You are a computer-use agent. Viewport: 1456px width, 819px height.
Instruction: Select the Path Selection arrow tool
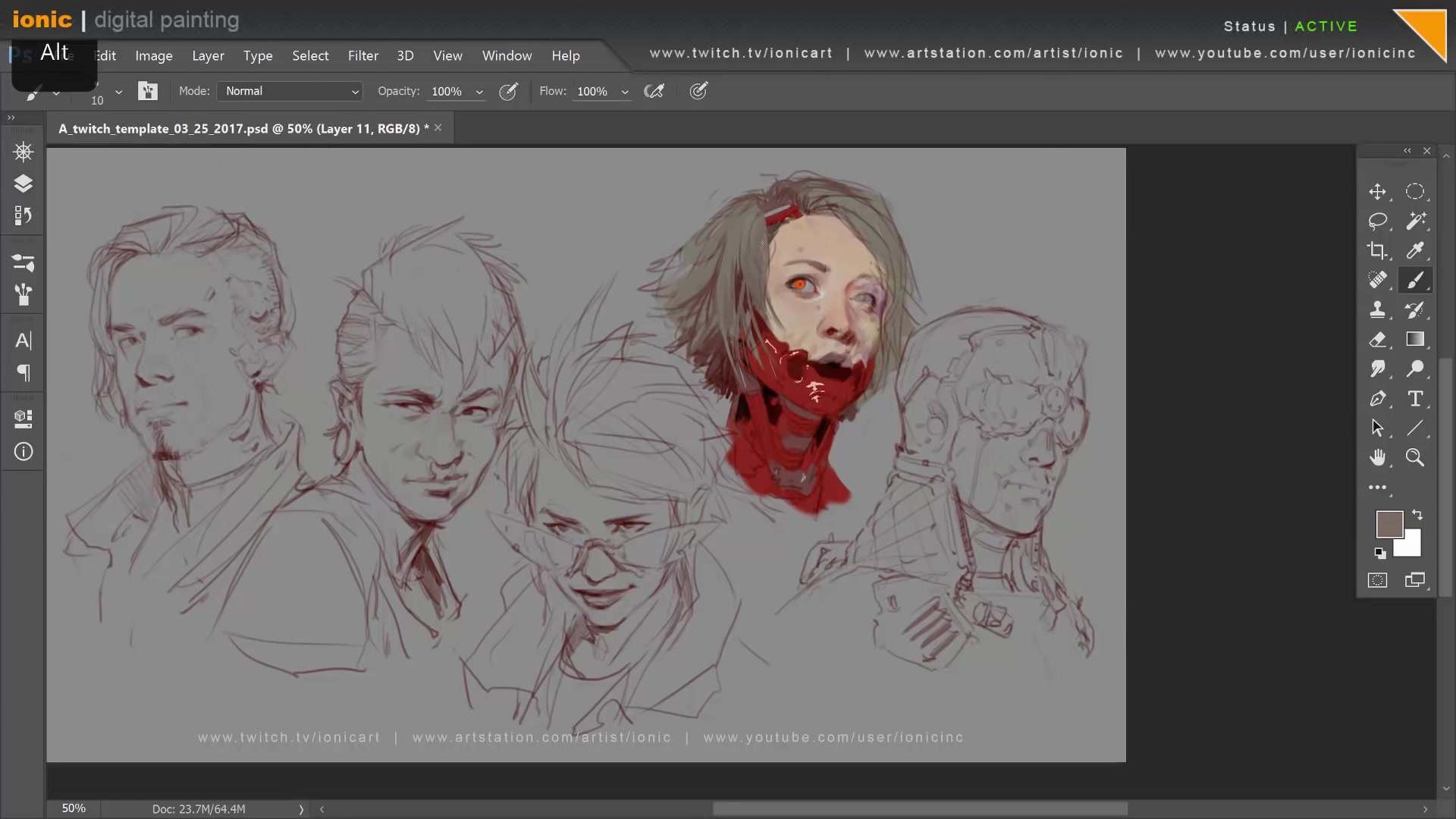(x=1377, y=428)
